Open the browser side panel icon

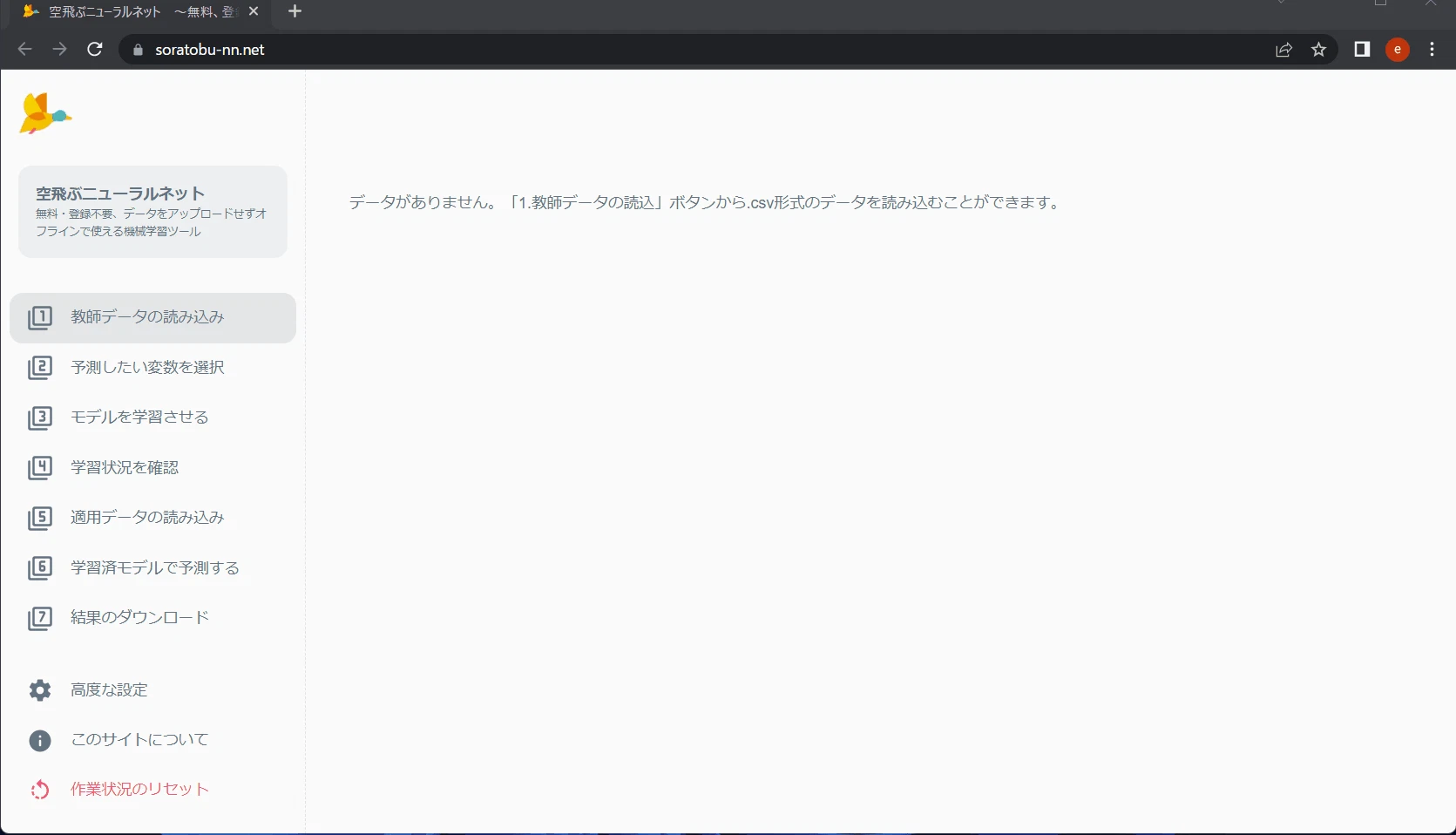click(1362, 50)
